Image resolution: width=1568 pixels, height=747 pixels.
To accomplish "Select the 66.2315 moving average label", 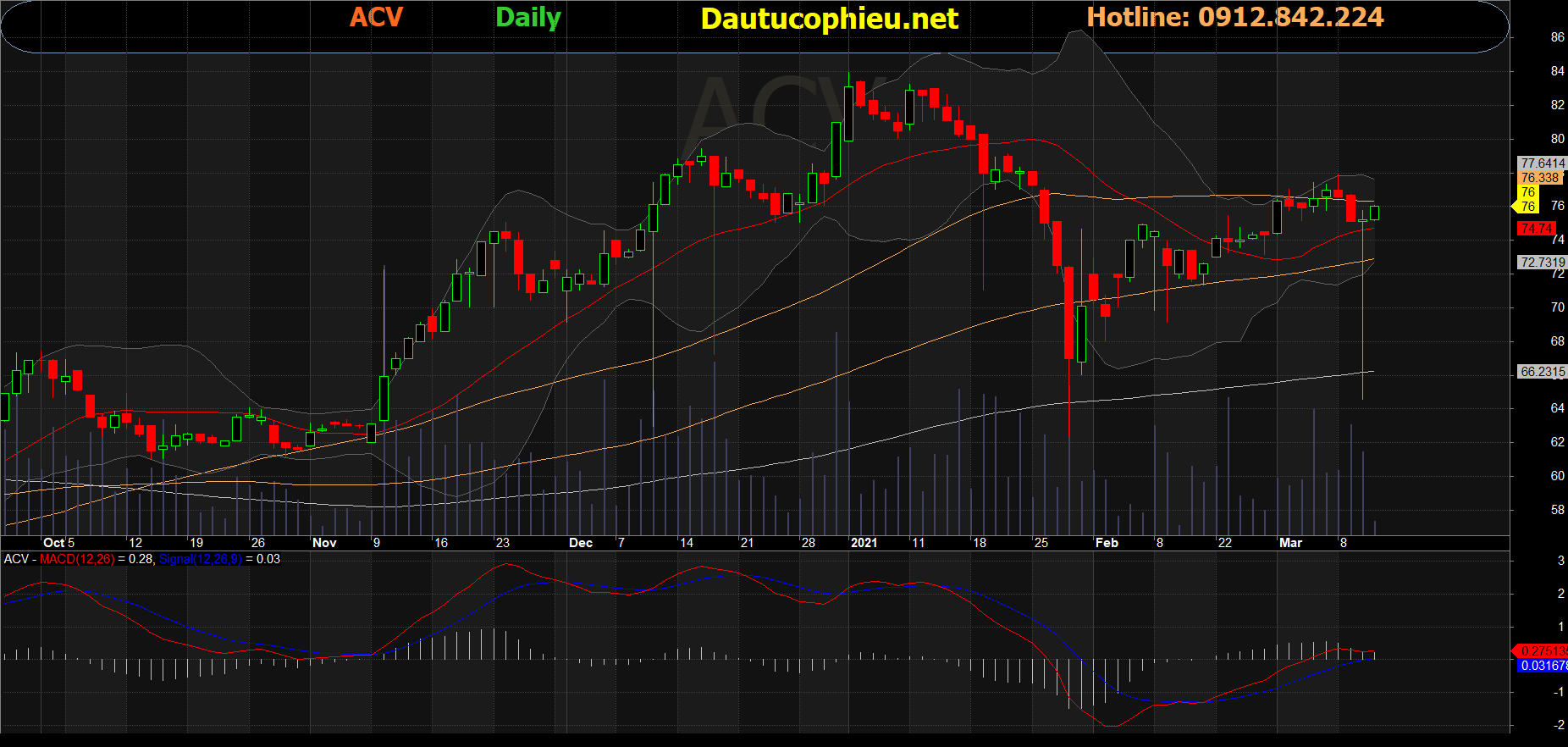I will (1542, 372).
